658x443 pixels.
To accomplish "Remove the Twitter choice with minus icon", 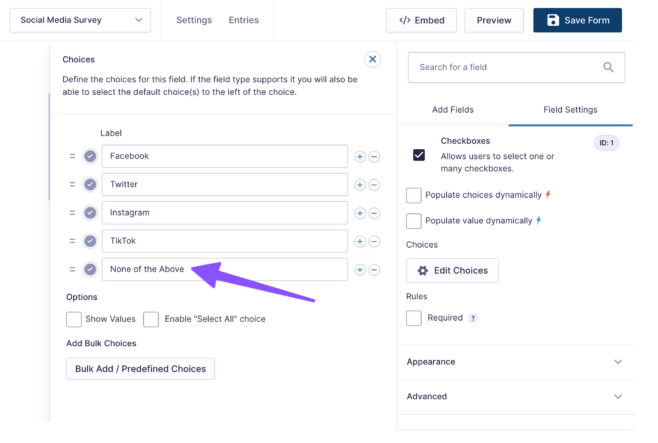I will [374, 185].
